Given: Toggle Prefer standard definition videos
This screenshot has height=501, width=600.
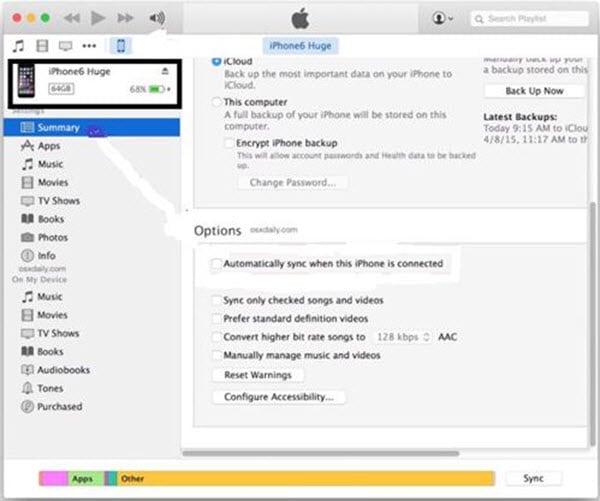Looking at the screenshot, I should tap(217, 318).
